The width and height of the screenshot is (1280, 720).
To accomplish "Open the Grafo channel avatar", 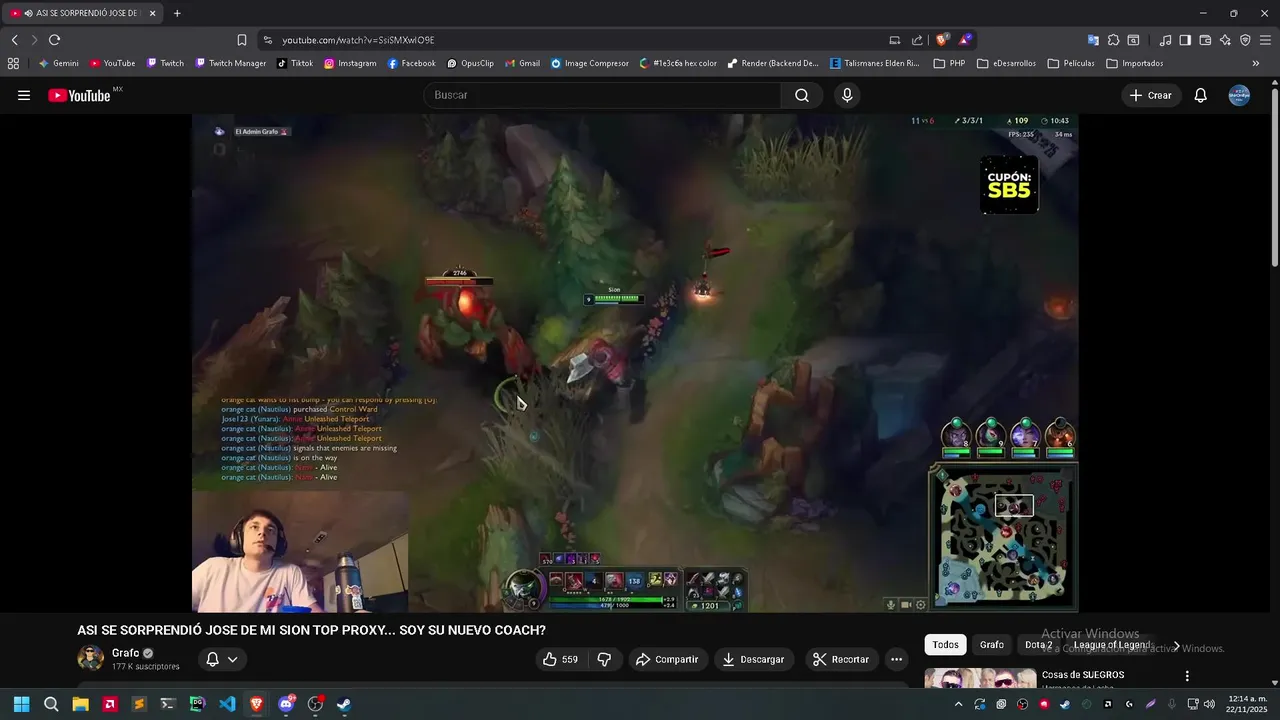I will [91, 658].
